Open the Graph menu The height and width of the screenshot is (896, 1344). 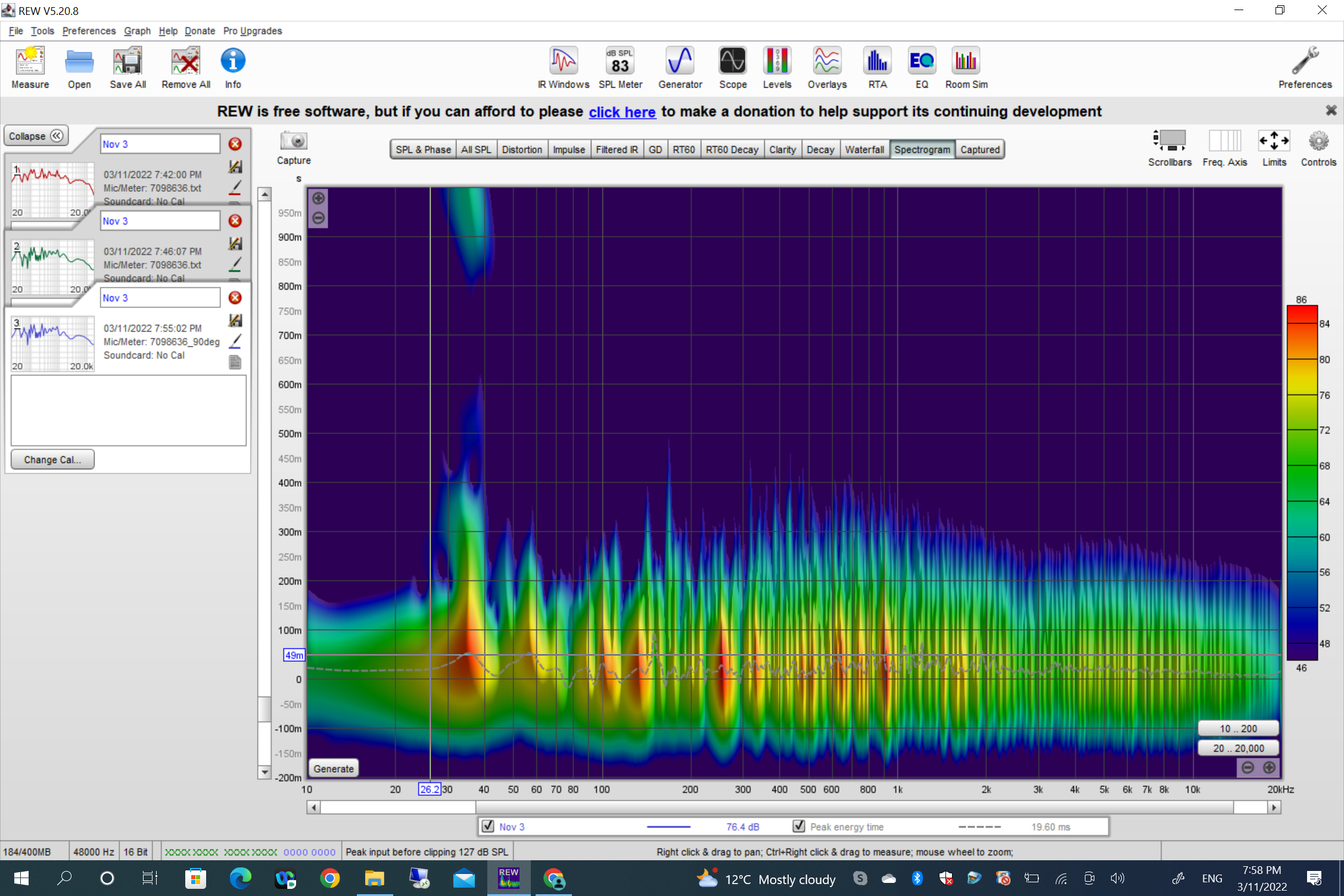(x=137, y=31)
